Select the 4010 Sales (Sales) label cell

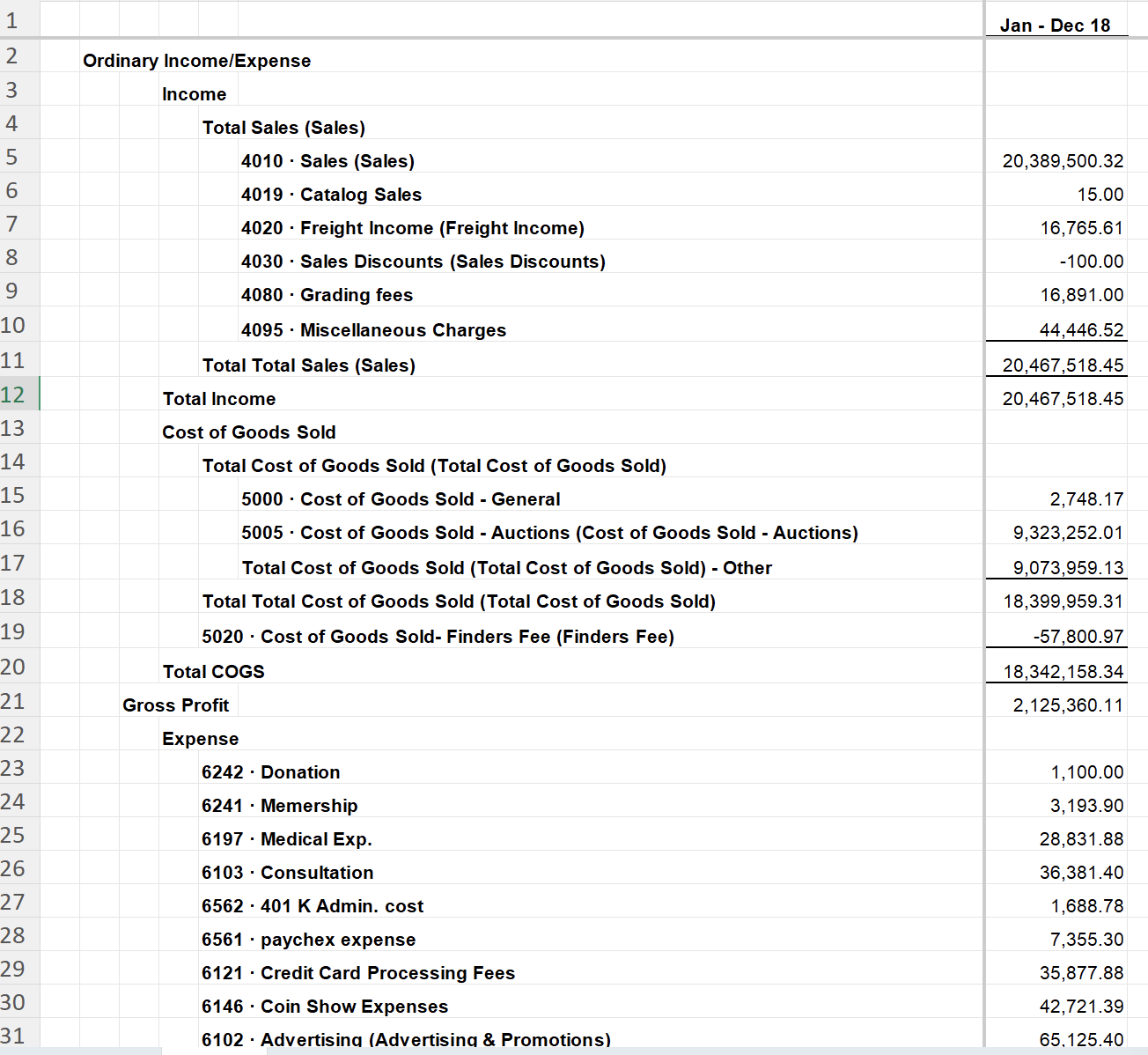(327, 161)
